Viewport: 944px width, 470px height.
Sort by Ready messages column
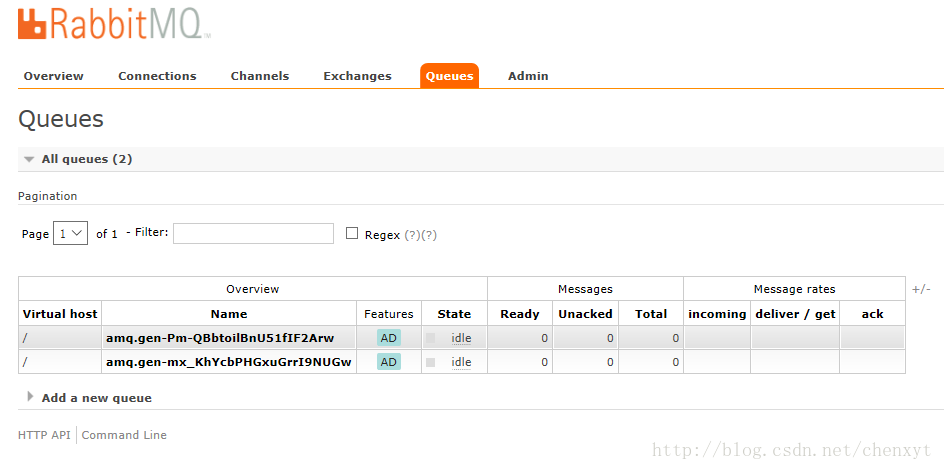pos(520,314)
